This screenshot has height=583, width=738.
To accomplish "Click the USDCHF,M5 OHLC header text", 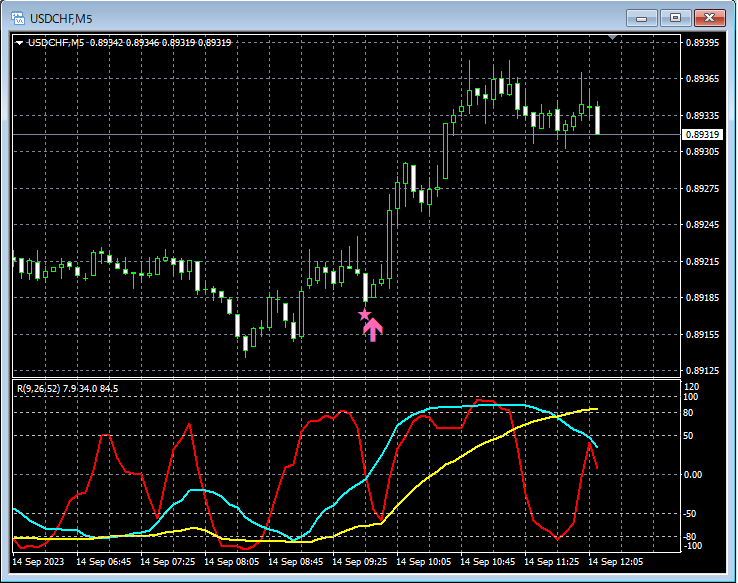I will [x=129, y=43].
